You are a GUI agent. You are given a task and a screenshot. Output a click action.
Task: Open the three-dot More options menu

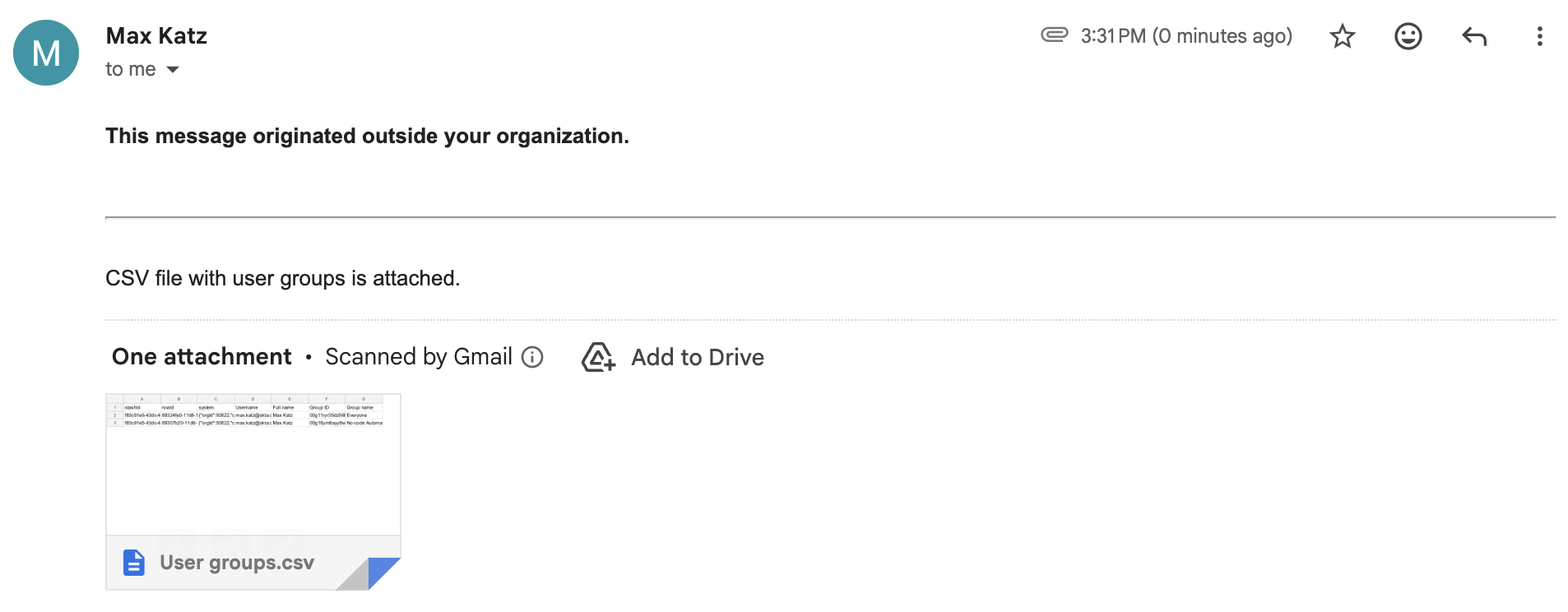click(x=1539, y=36)
